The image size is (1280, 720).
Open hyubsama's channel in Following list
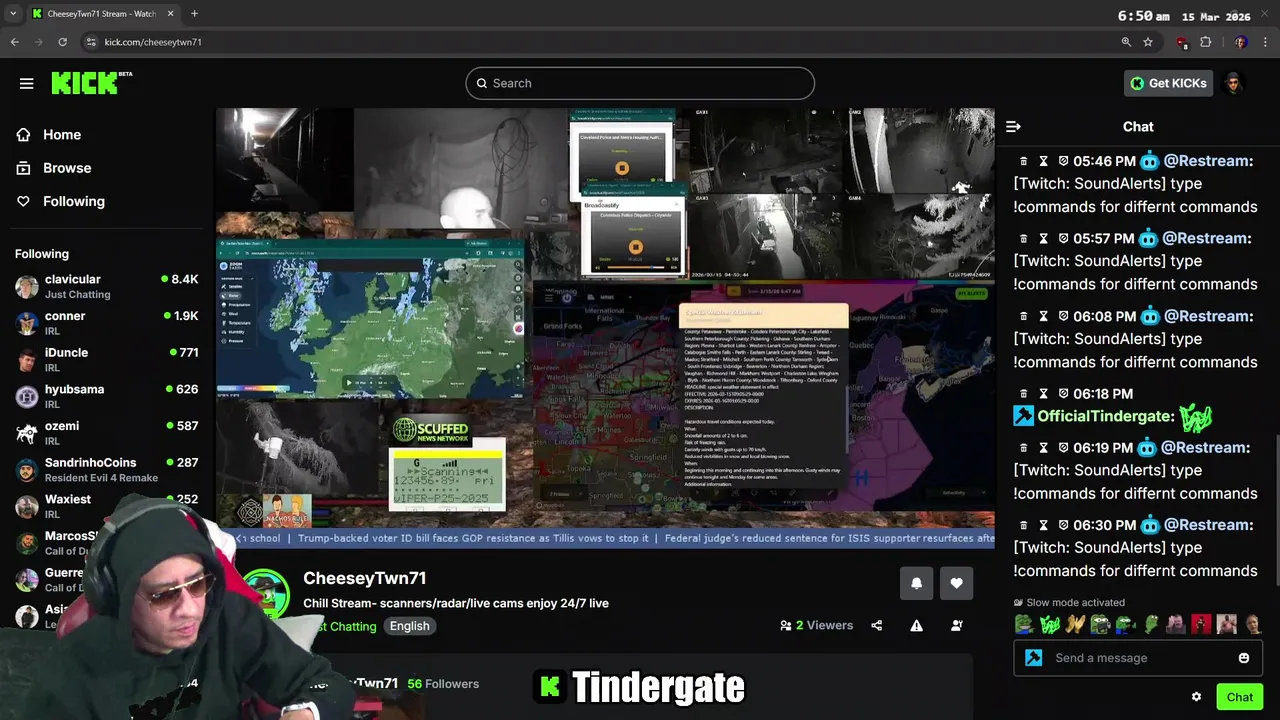107,397
